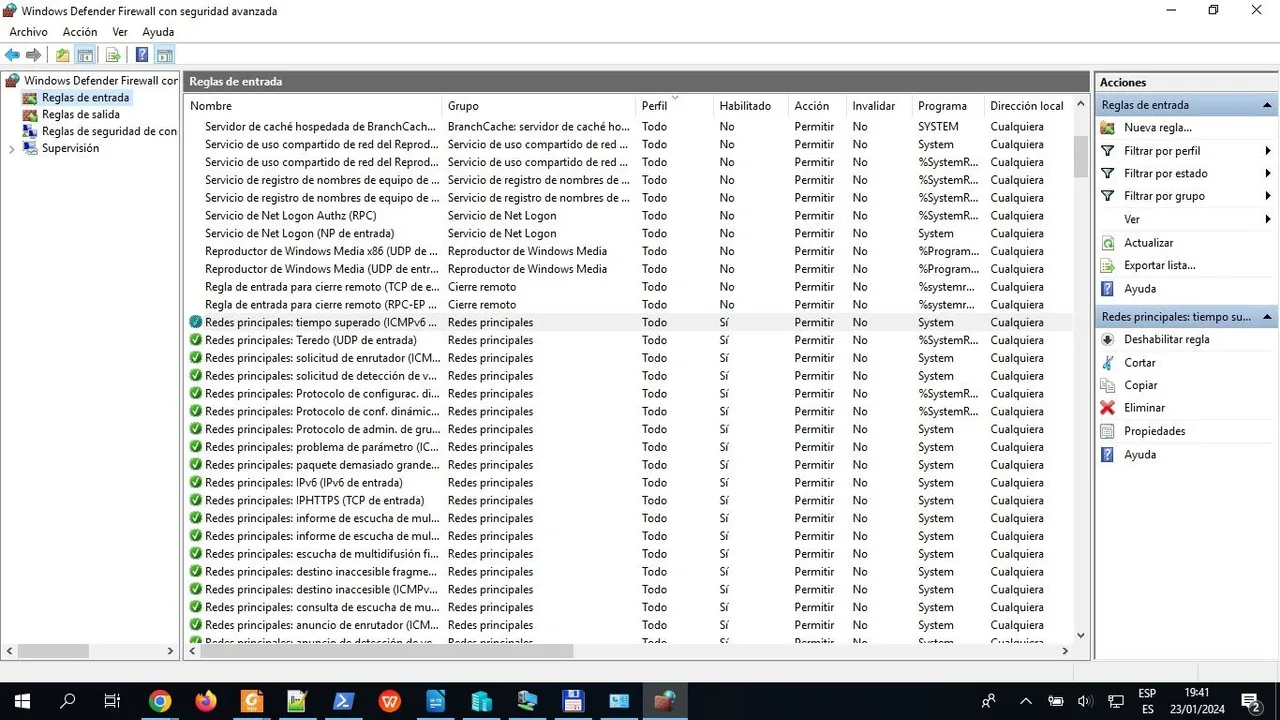Select Reglas de entrada in the tree

(x=85, y=98)
